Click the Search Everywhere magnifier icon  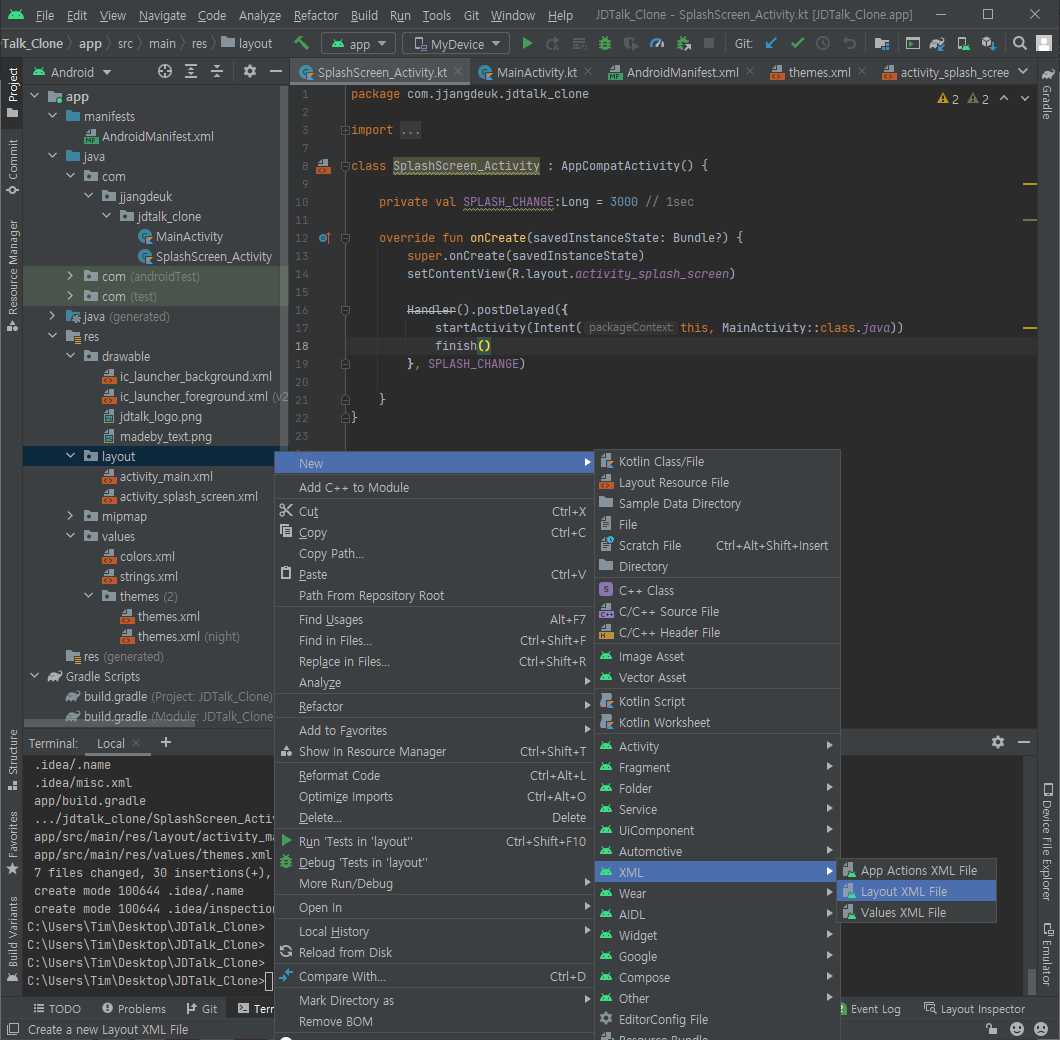pyautogui.click(x=1019, y=43)
